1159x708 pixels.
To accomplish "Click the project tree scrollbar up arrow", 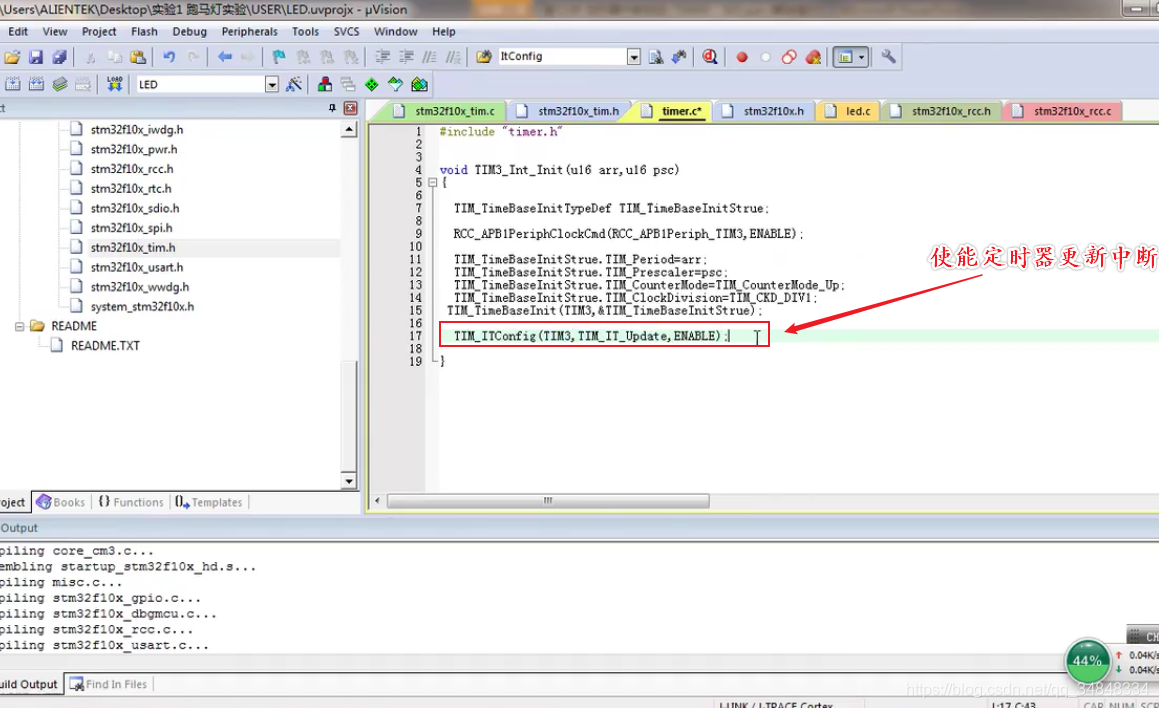I will tap(349, 129).
